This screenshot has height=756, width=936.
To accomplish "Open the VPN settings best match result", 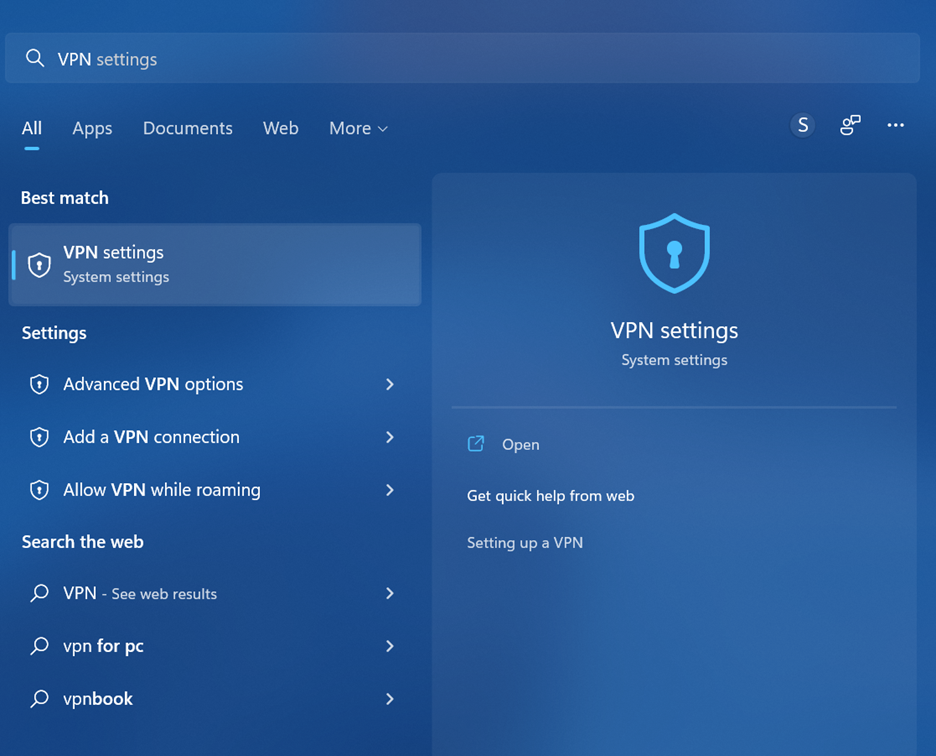I will [x=215, y=265].
